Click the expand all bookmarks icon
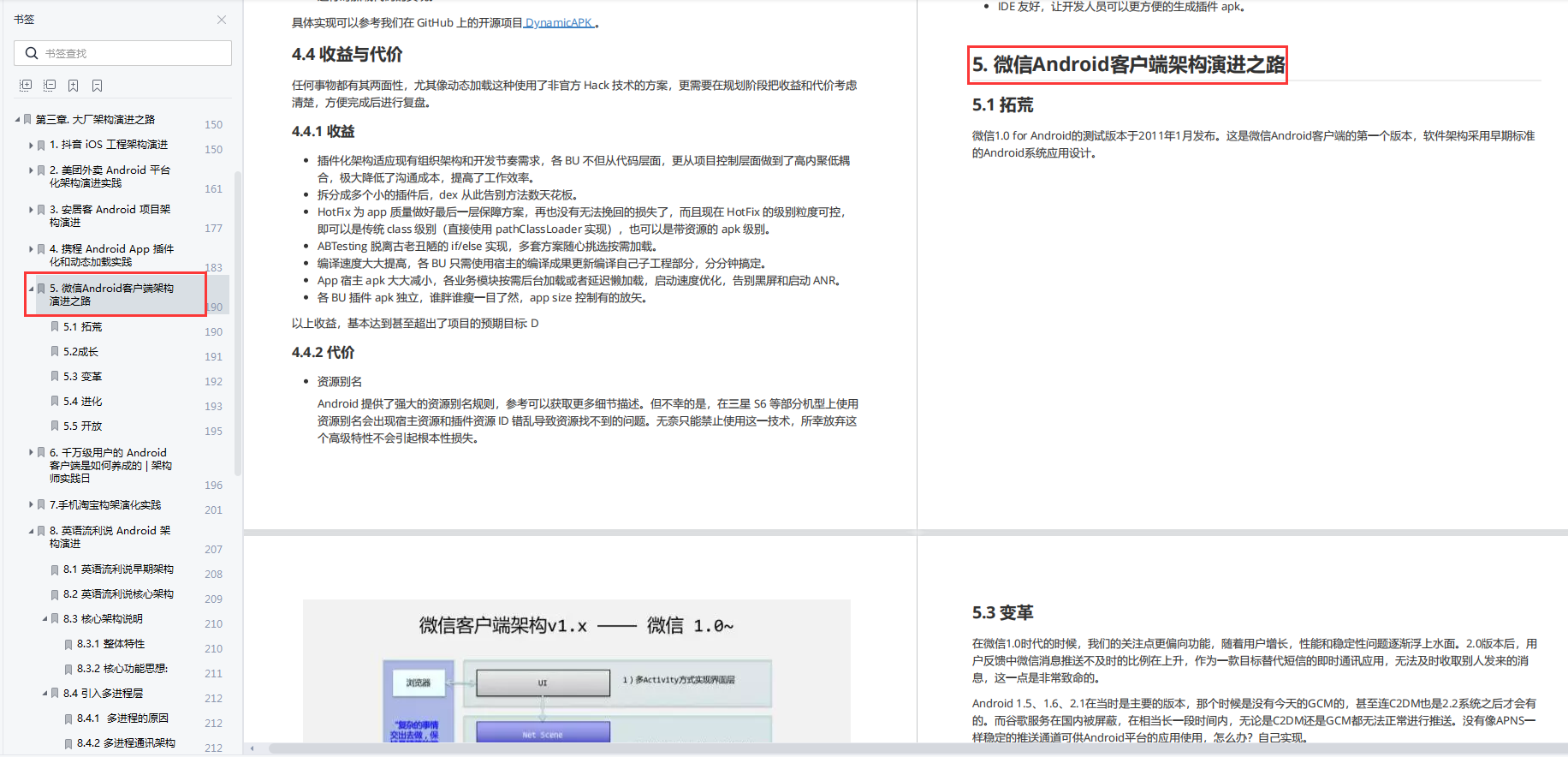This screenshot has height=757, width=1568. coord(26,86)
